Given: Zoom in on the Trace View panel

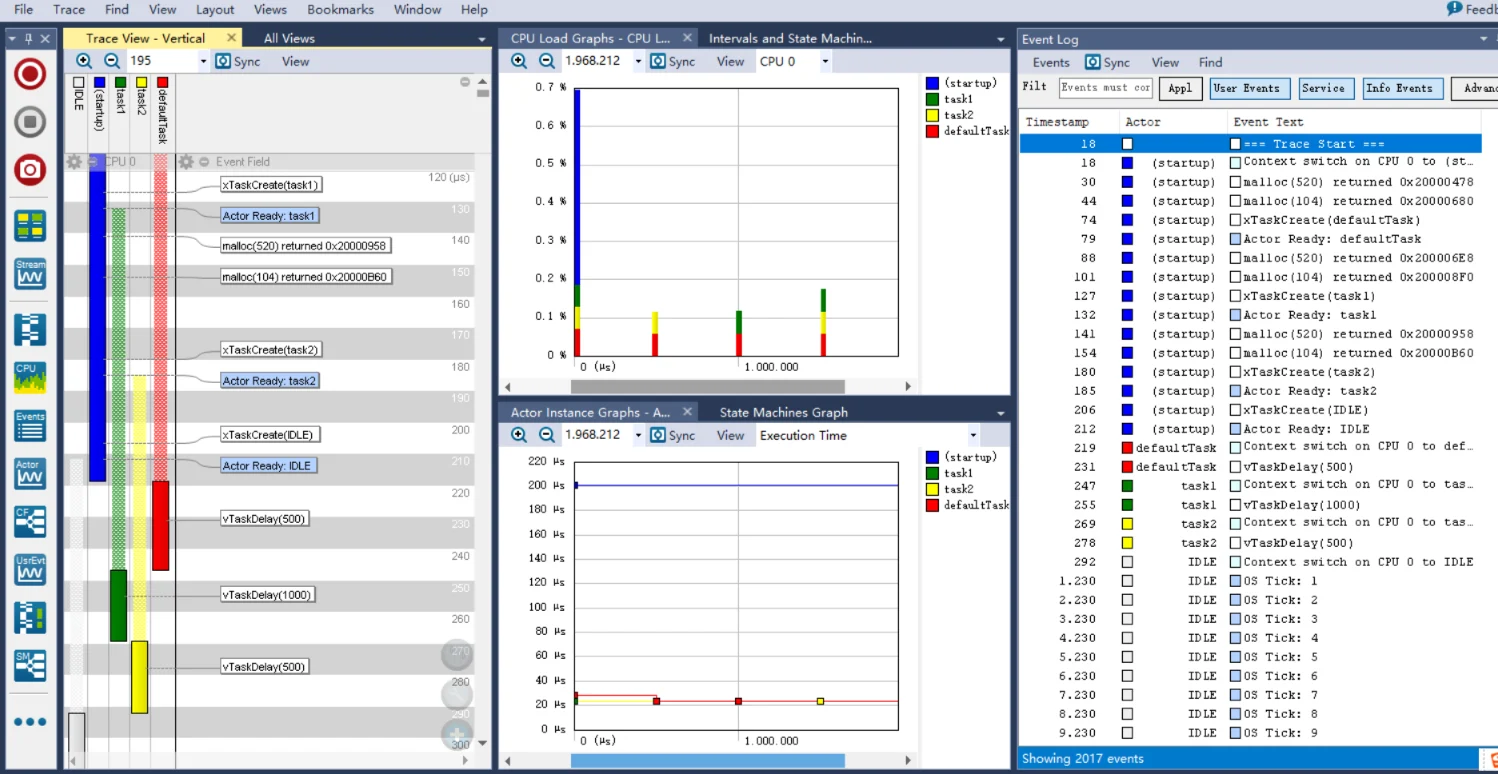Looking at the screenshot, I should 84,61.
